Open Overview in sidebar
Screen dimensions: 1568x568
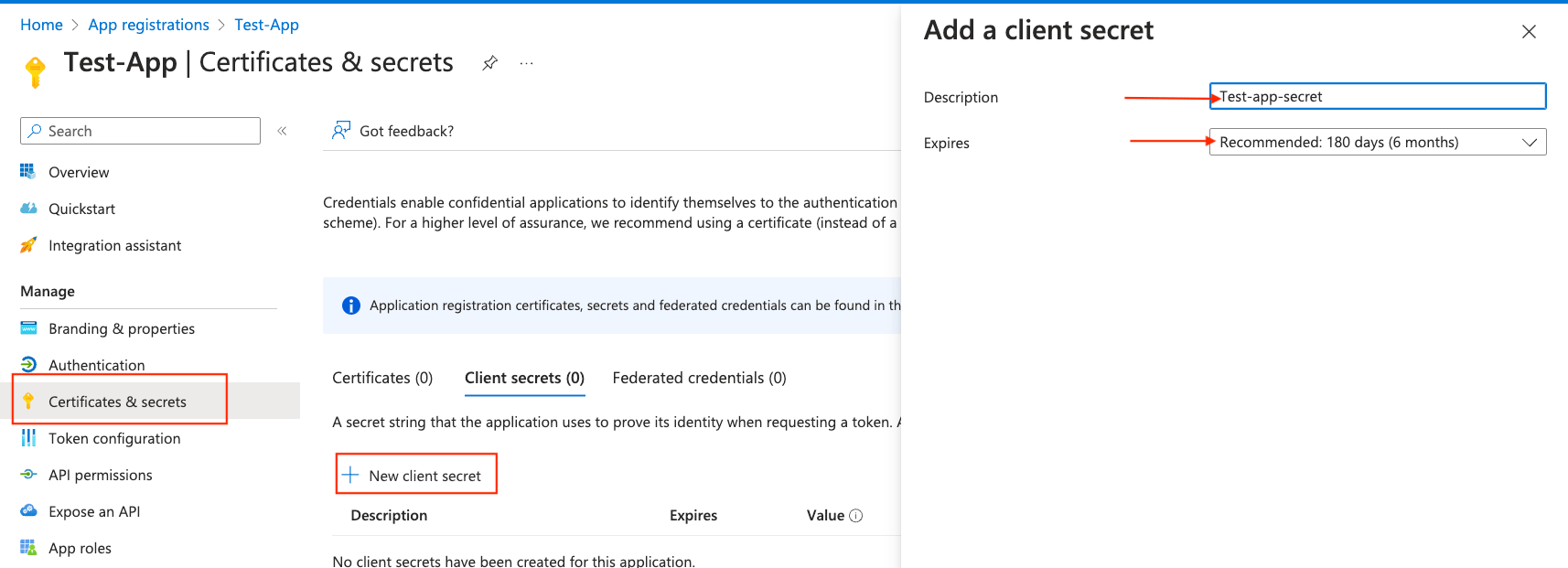coord(79,172)
